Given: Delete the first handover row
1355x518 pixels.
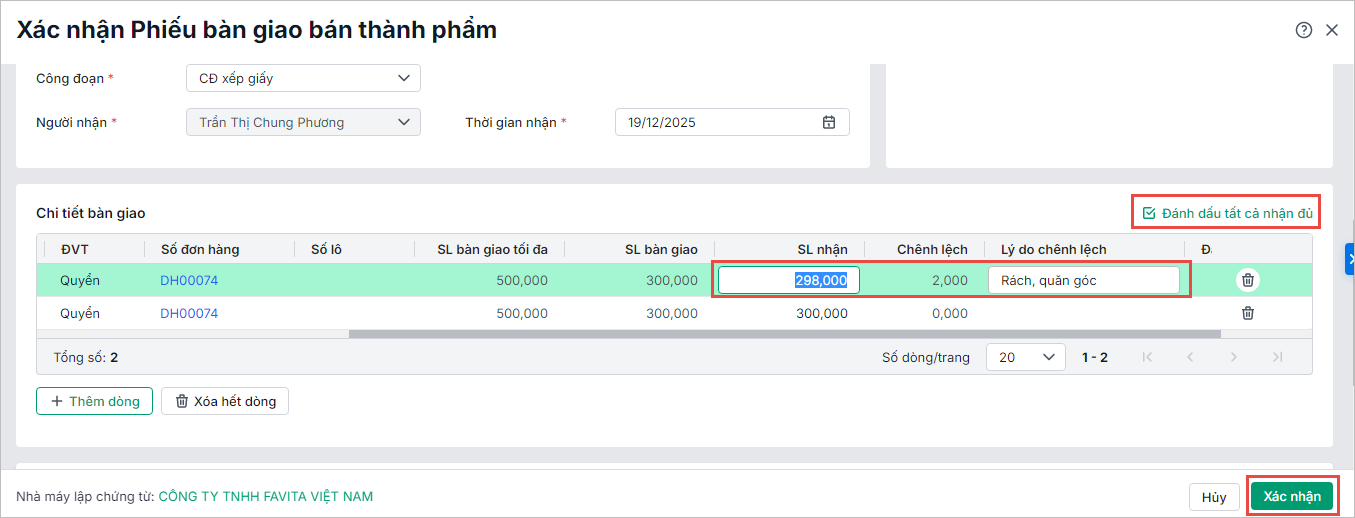Looking at the screenshot, I should pos(1248,280).
